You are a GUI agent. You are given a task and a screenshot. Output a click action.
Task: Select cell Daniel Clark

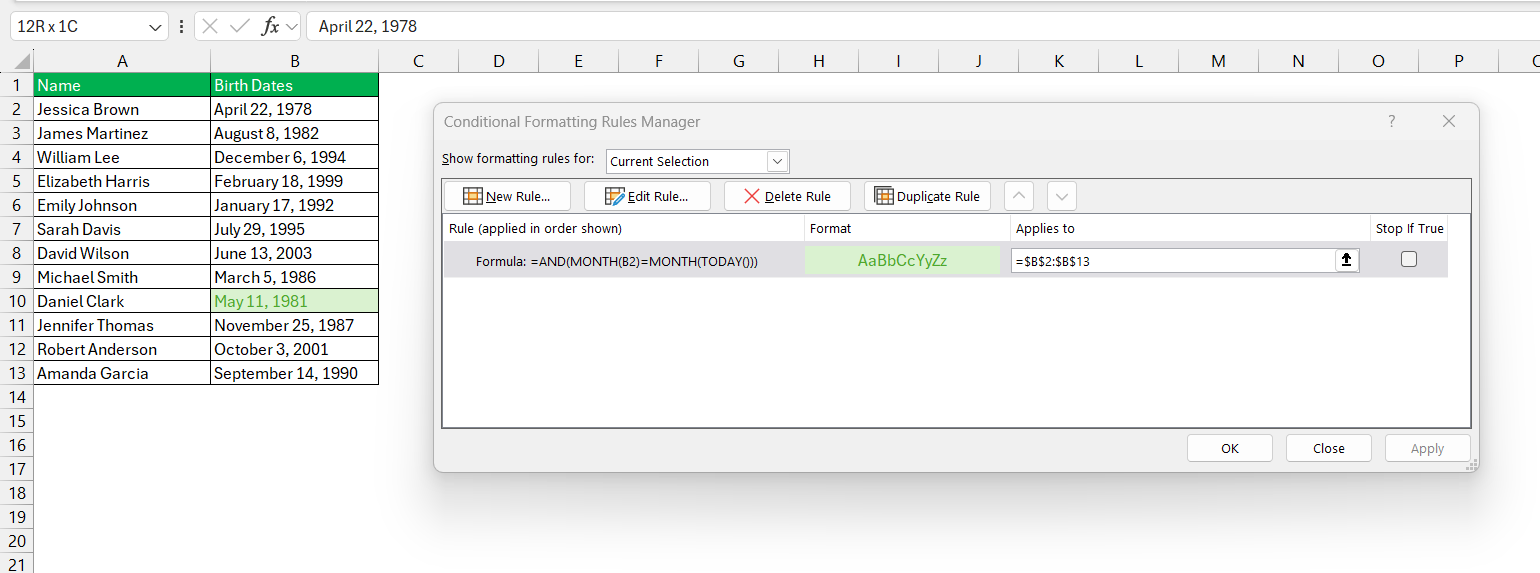122,301
